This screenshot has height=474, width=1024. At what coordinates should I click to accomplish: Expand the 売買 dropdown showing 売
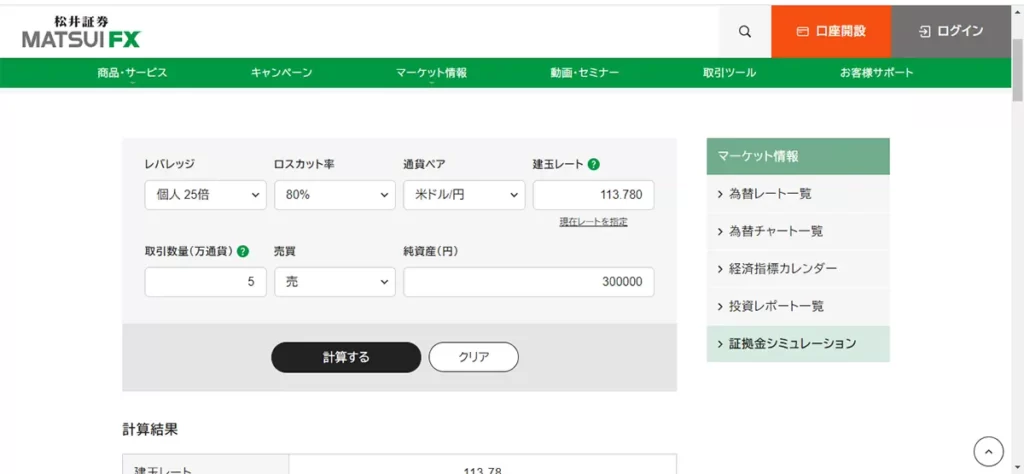tap(334, 281)
